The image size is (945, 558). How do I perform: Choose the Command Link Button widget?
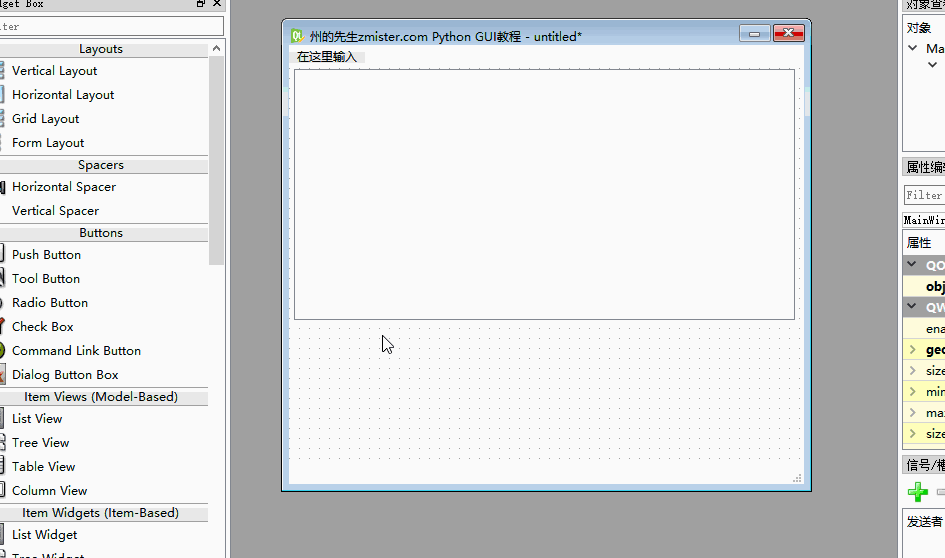[76, 351]
